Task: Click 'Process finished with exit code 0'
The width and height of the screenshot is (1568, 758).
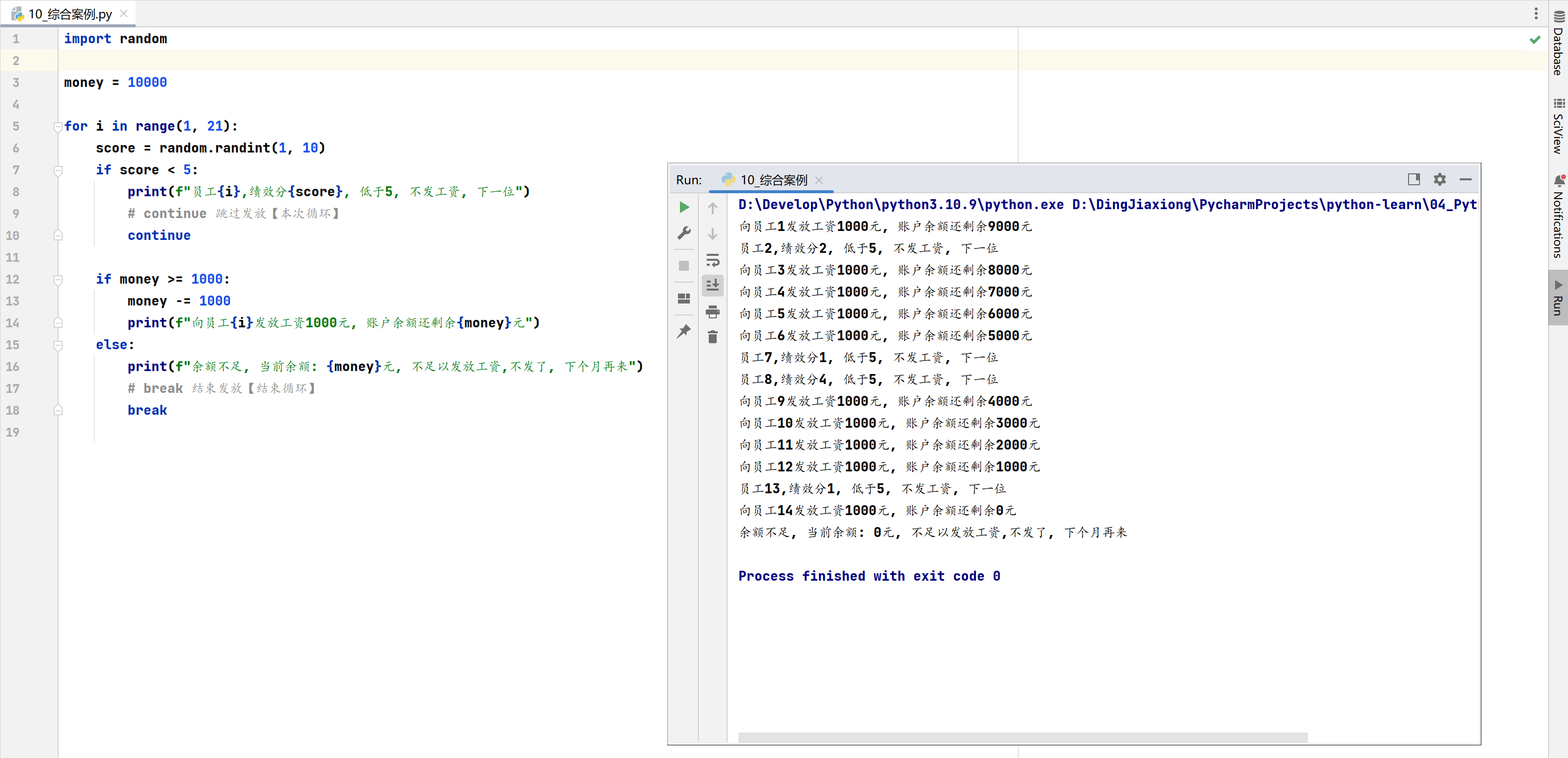Action: (x=869, y=576)
